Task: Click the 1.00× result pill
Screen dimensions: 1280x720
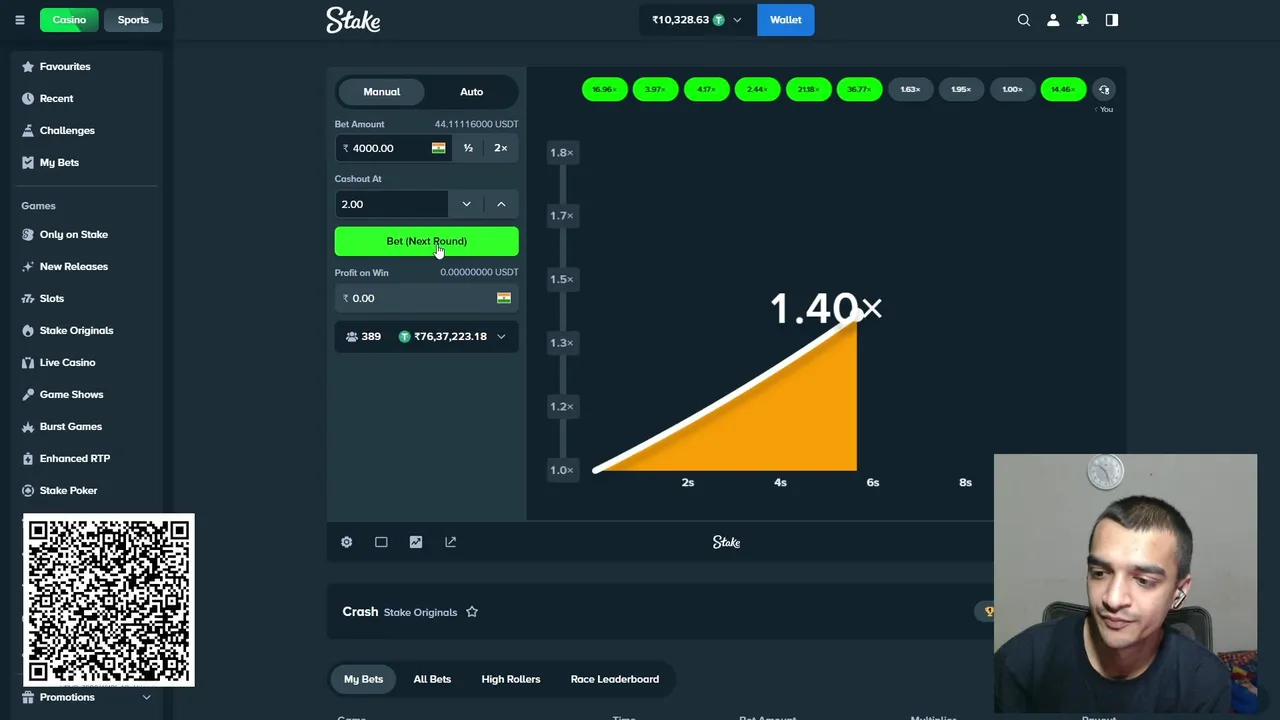Action: point(1012,90)
